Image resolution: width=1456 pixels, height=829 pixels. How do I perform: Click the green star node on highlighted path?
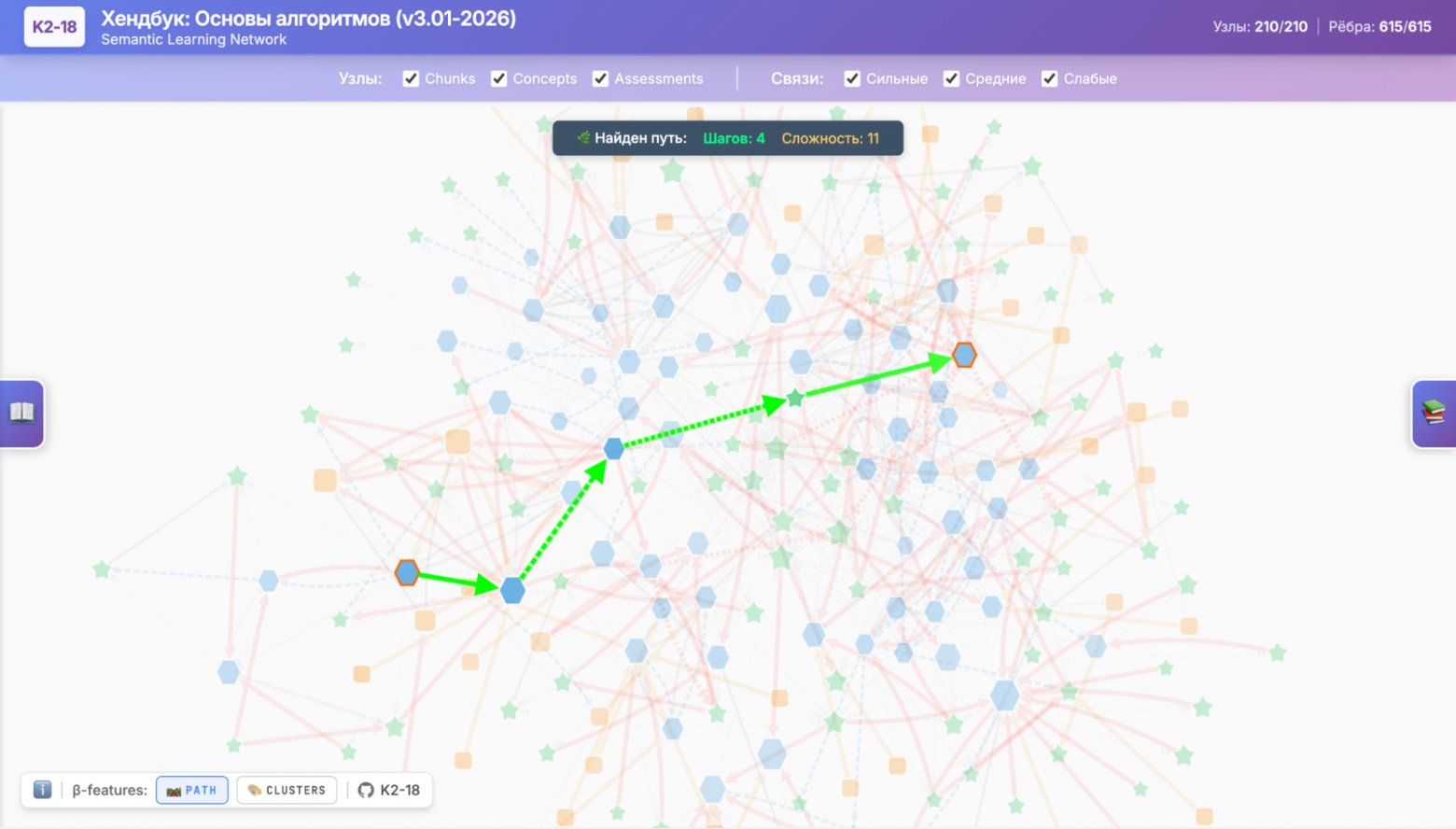[795, 399]
